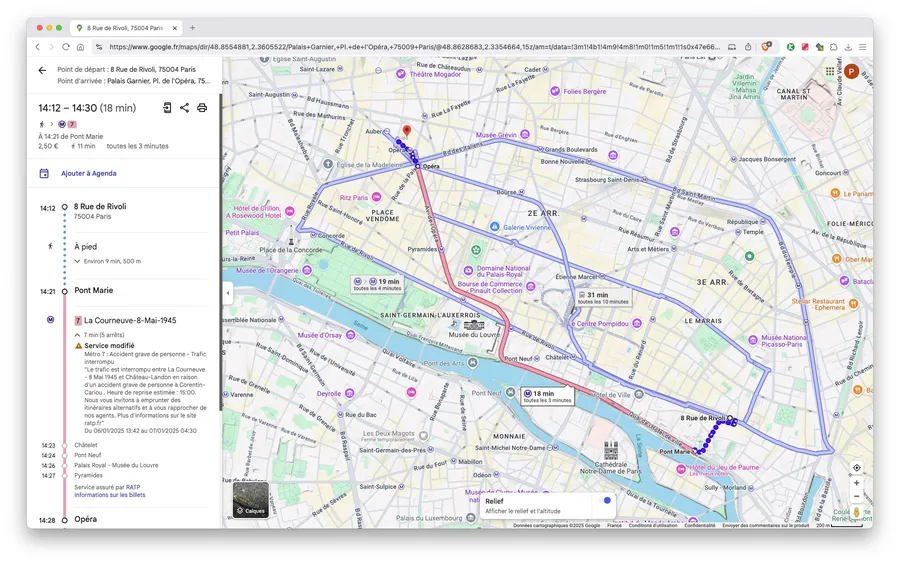Click 'Point d'arrivée : Palais Garnier' field
Viewport: 900px width, 564px height.
point(133,81)
